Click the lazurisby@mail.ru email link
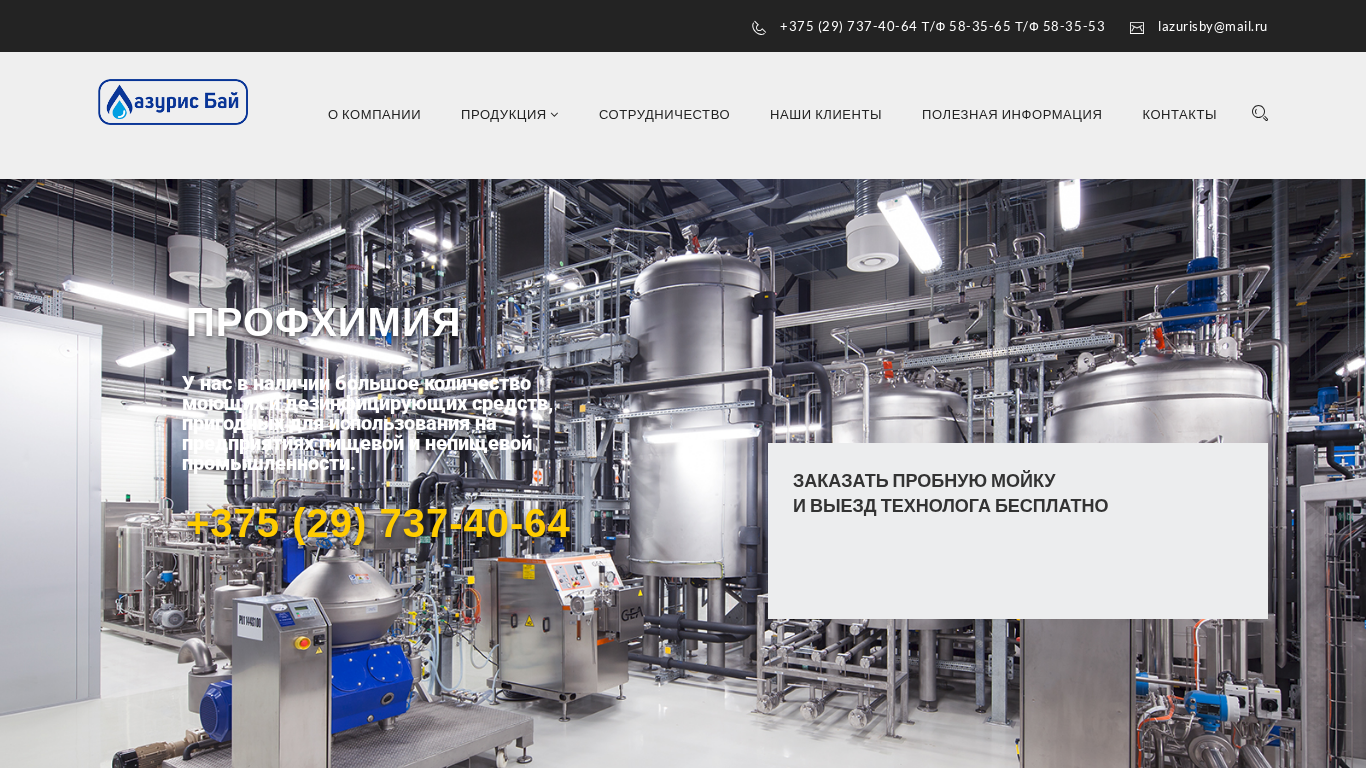The height and width of the screenshot is (768, 1366). pos(1212,27)
